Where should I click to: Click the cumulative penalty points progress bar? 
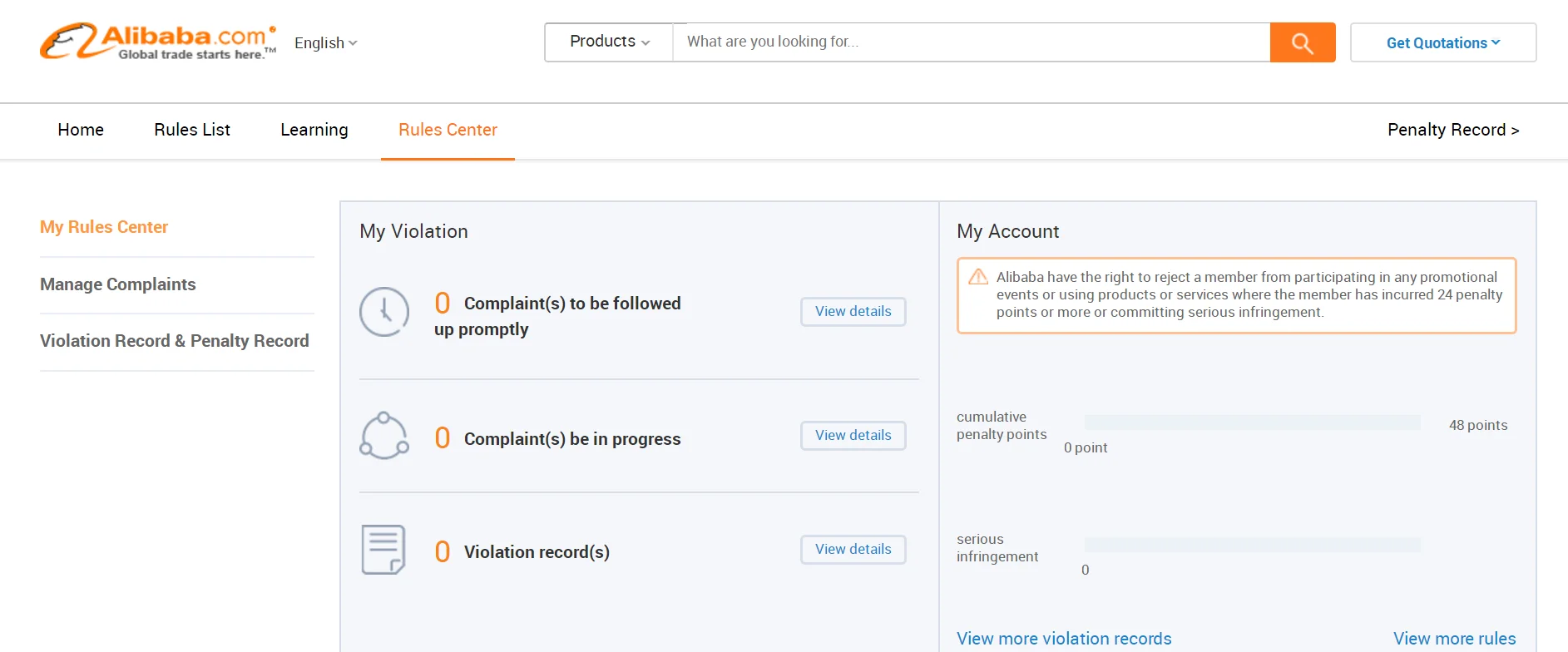click(1252, 422)
